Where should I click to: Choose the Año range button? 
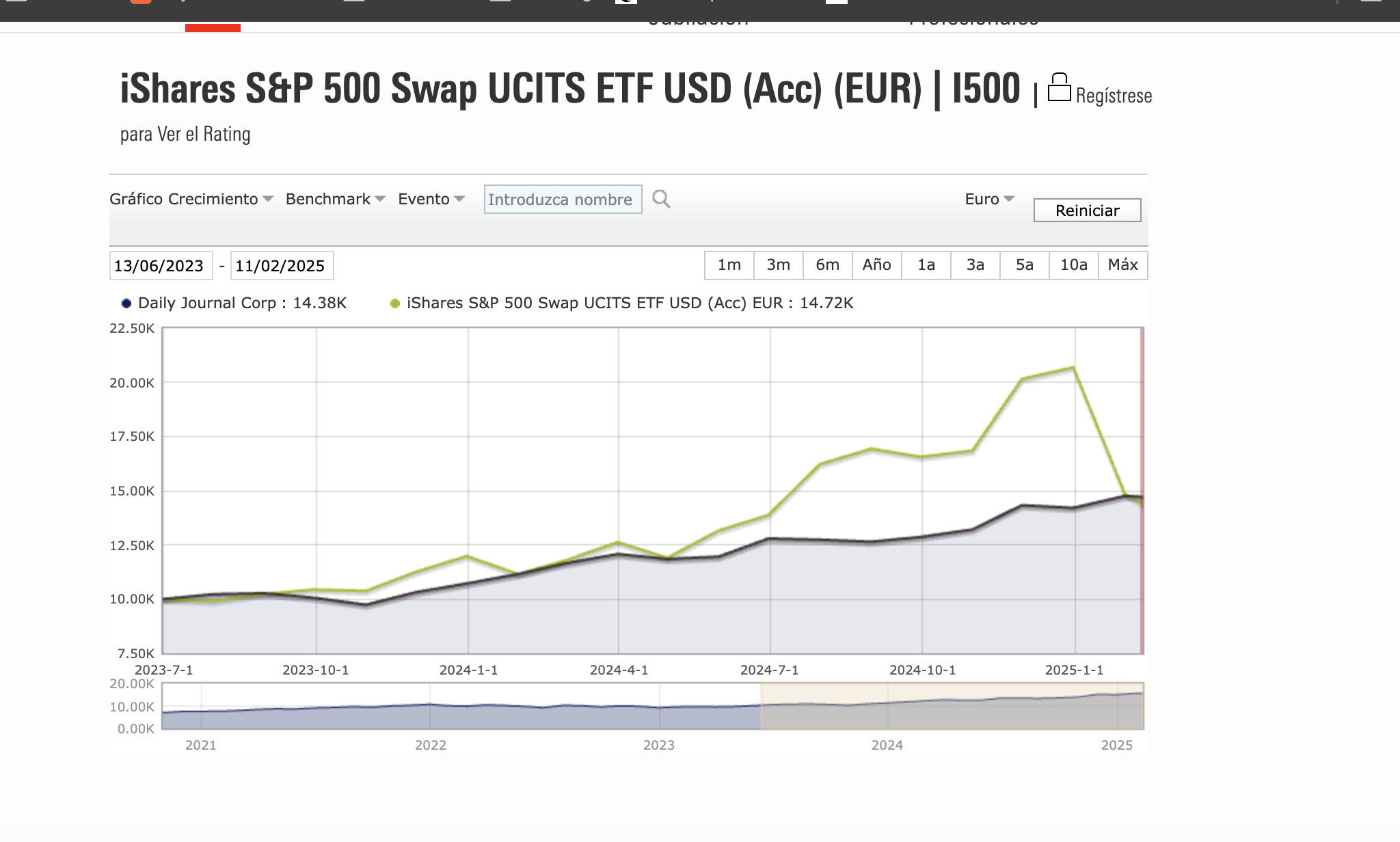877,265
